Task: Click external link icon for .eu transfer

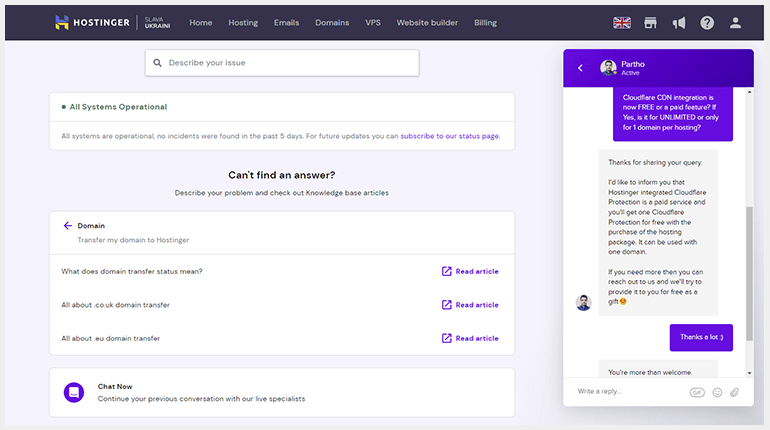Action: coord(446,338)
